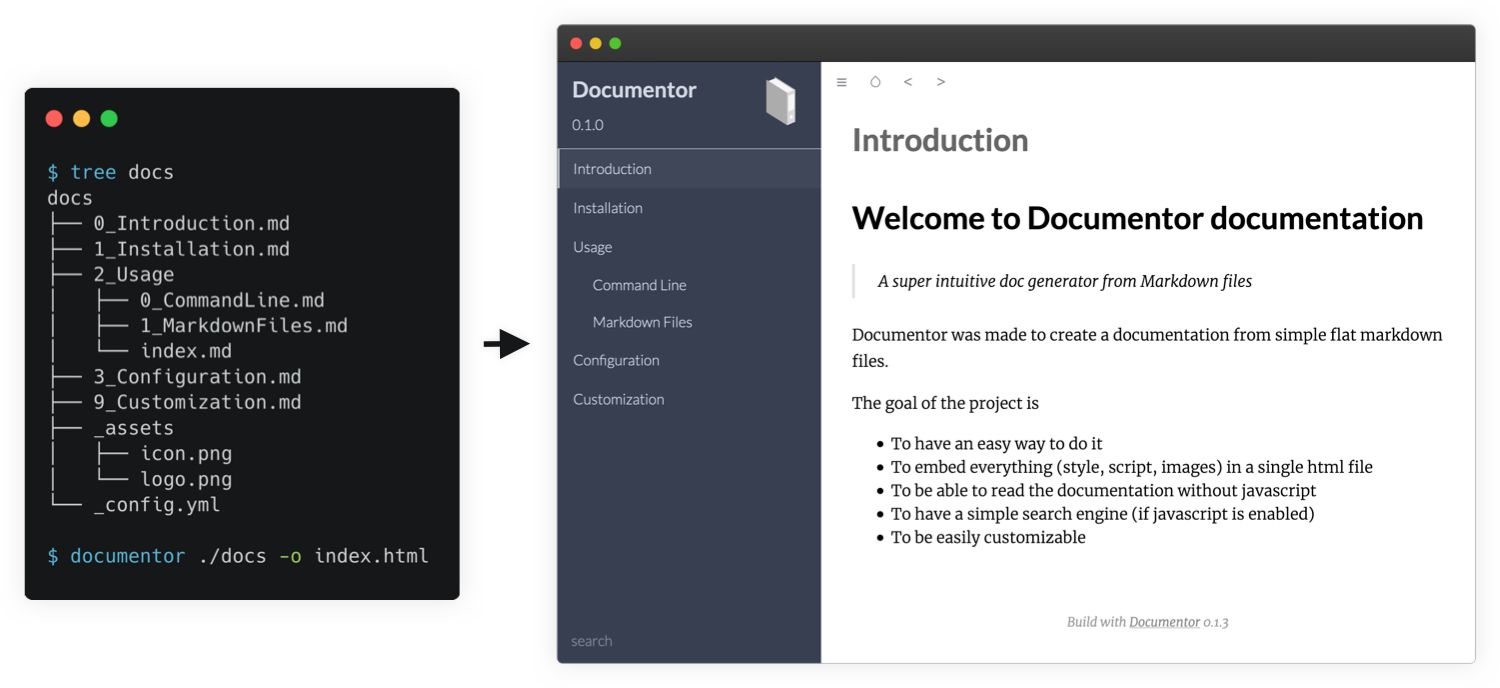Expand the Usage section to reveal subpages
Viewport: 1500px width, 688px height.
click(x=592, y=247)
